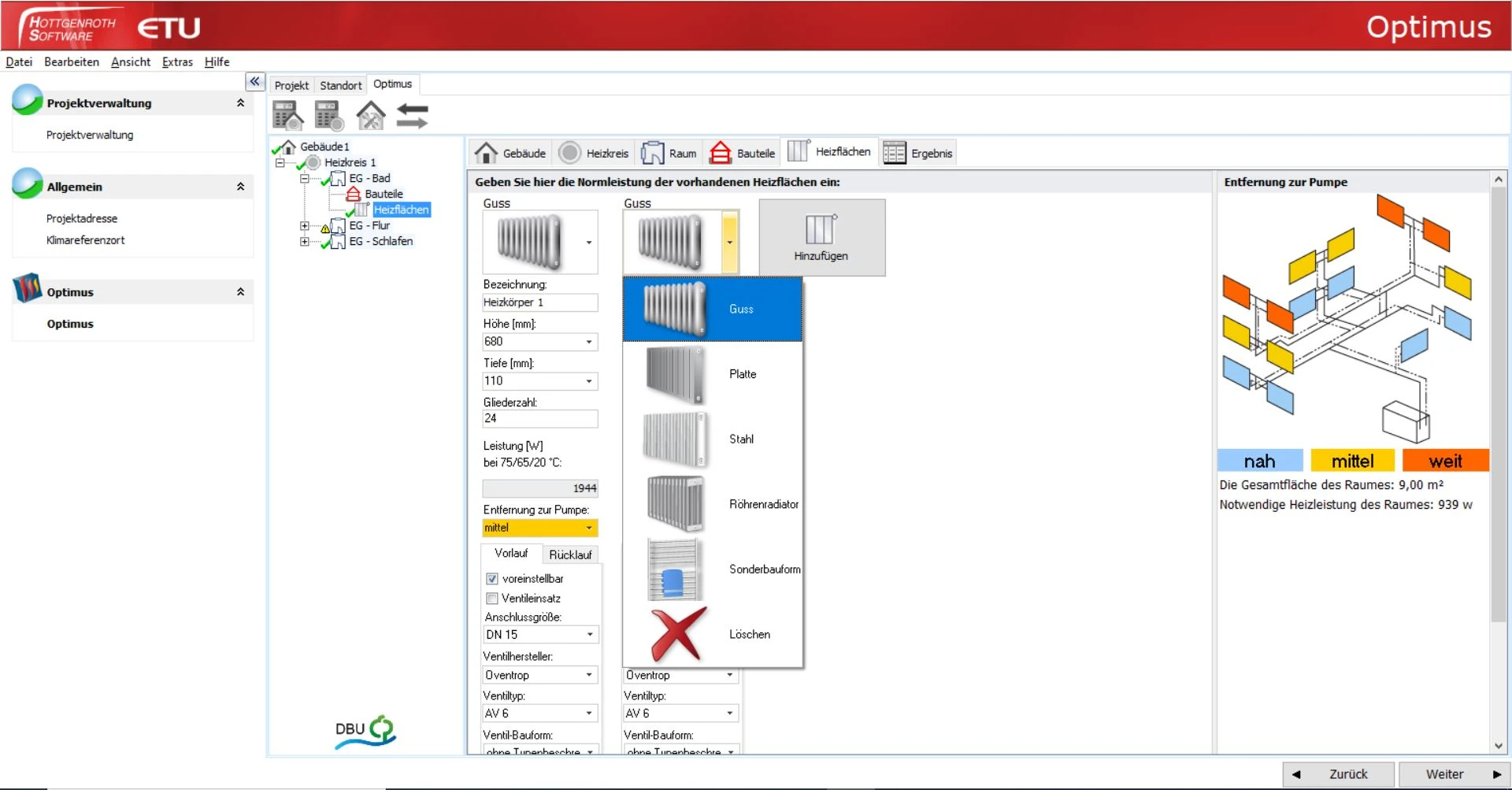Collapse sidebar with double-arrow icon
Image resolution: width=1512 pixels, height=790 pixels.
pos(254,82)
